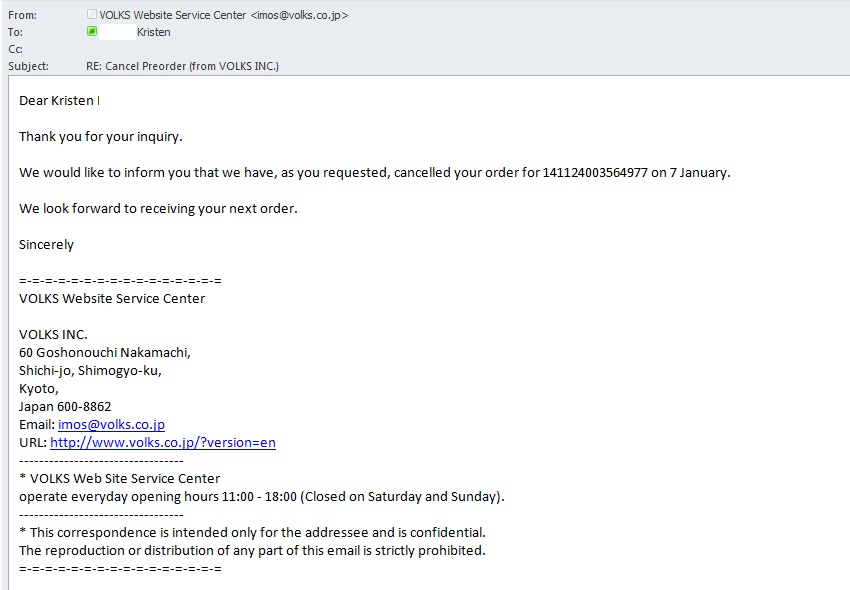Click the confidentiality notice line
Viewport: 850px width, 590px height.
coord(252,533)
